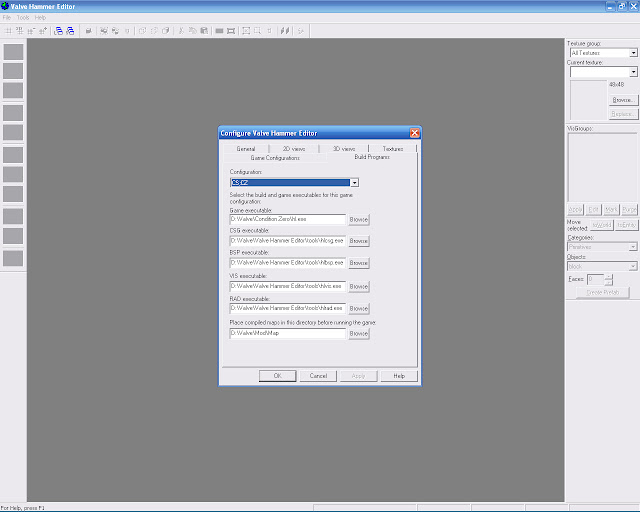Switch to the General tab
The image size is (640, 512).
[x=246, y=149]
